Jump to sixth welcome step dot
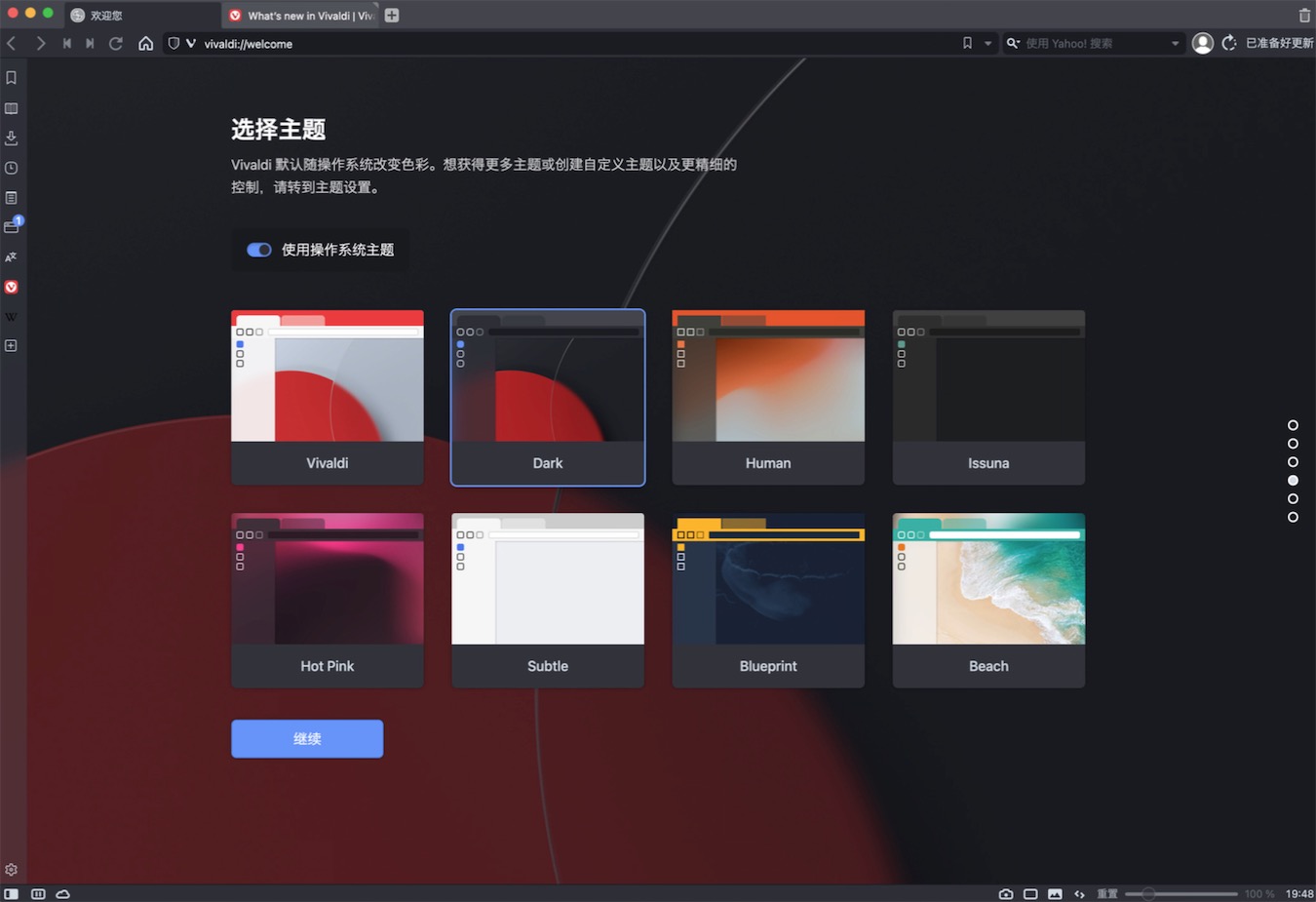 1293,517
